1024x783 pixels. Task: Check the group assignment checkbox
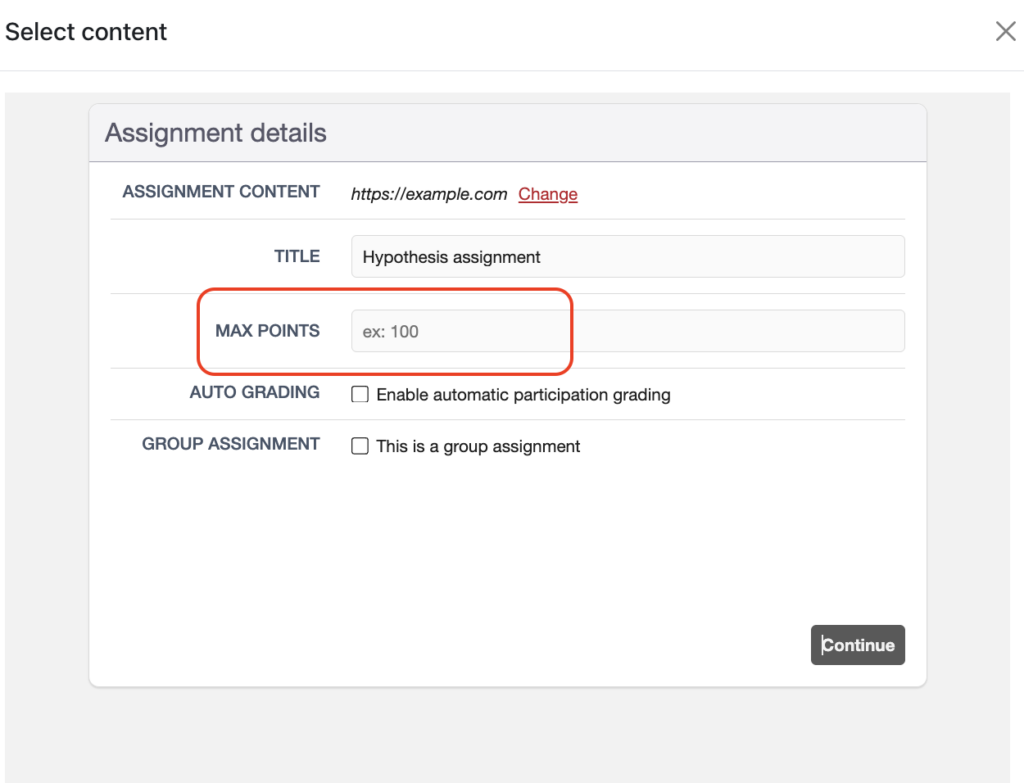[x=360, y=446]
